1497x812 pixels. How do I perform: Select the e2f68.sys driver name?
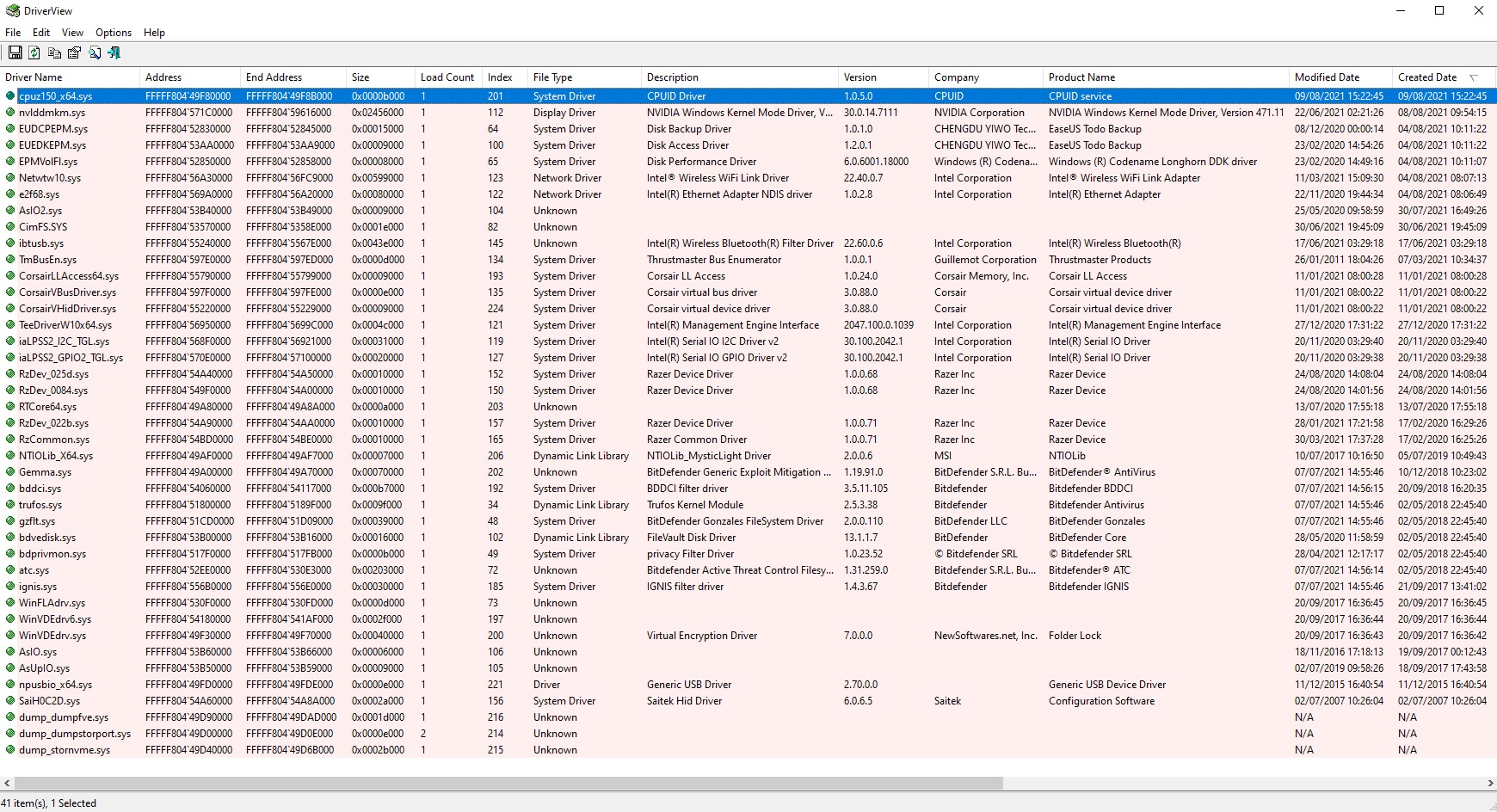(x=40, y=194)
